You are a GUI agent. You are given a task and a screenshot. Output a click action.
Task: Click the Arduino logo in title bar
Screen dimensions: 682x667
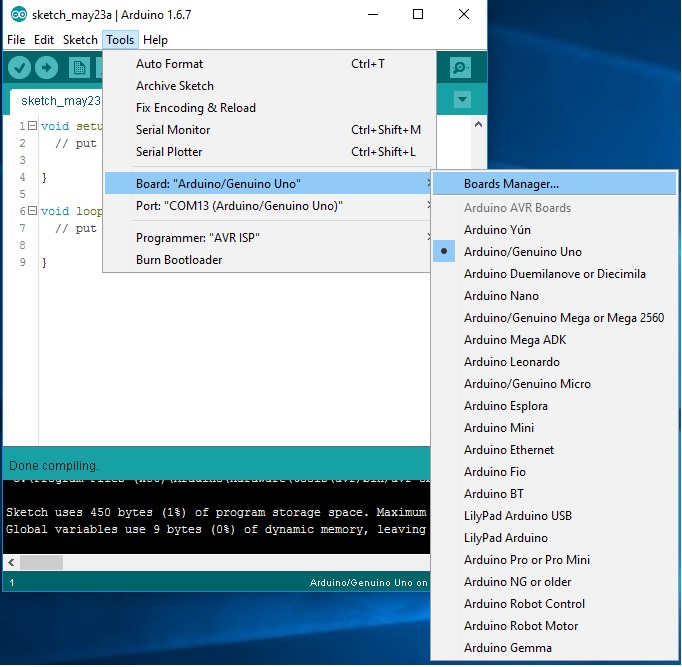coord(19,14)
